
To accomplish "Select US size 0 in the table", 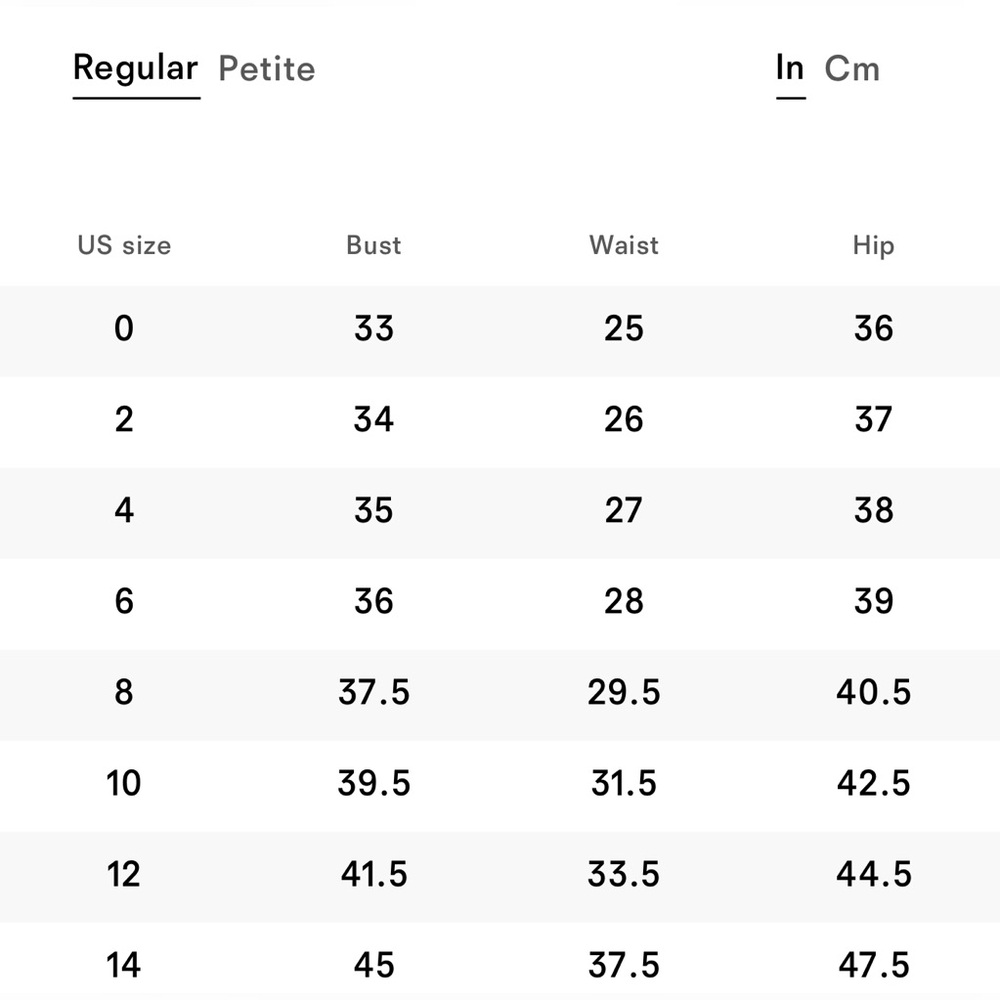I will pyautogui.click(x=124, y=329).
